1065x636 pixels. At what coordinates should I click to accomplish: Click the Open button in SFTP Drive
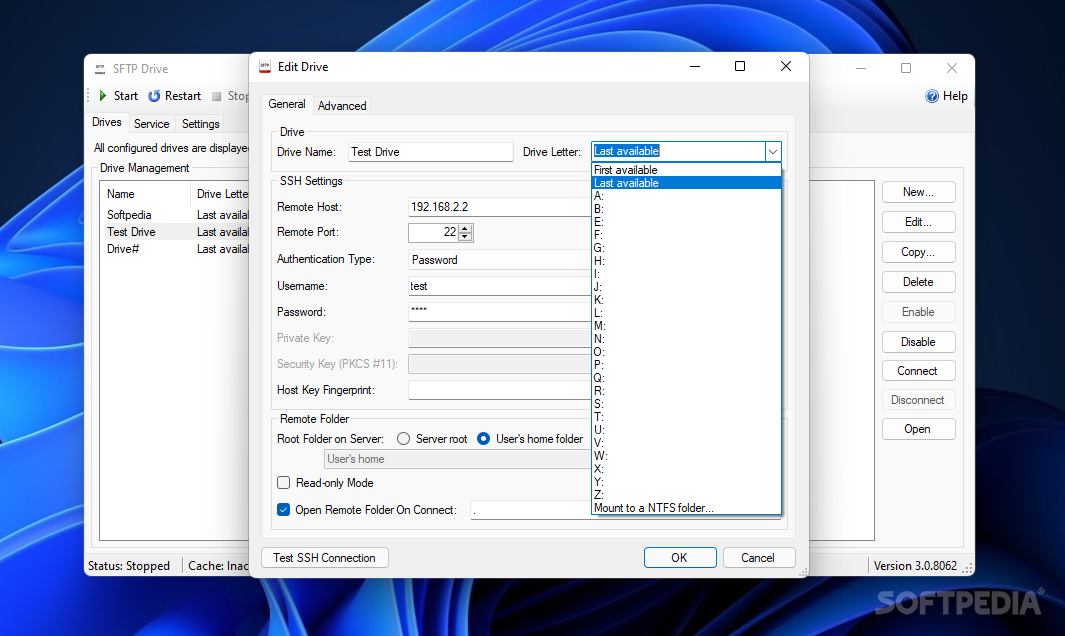pos(918,429)
